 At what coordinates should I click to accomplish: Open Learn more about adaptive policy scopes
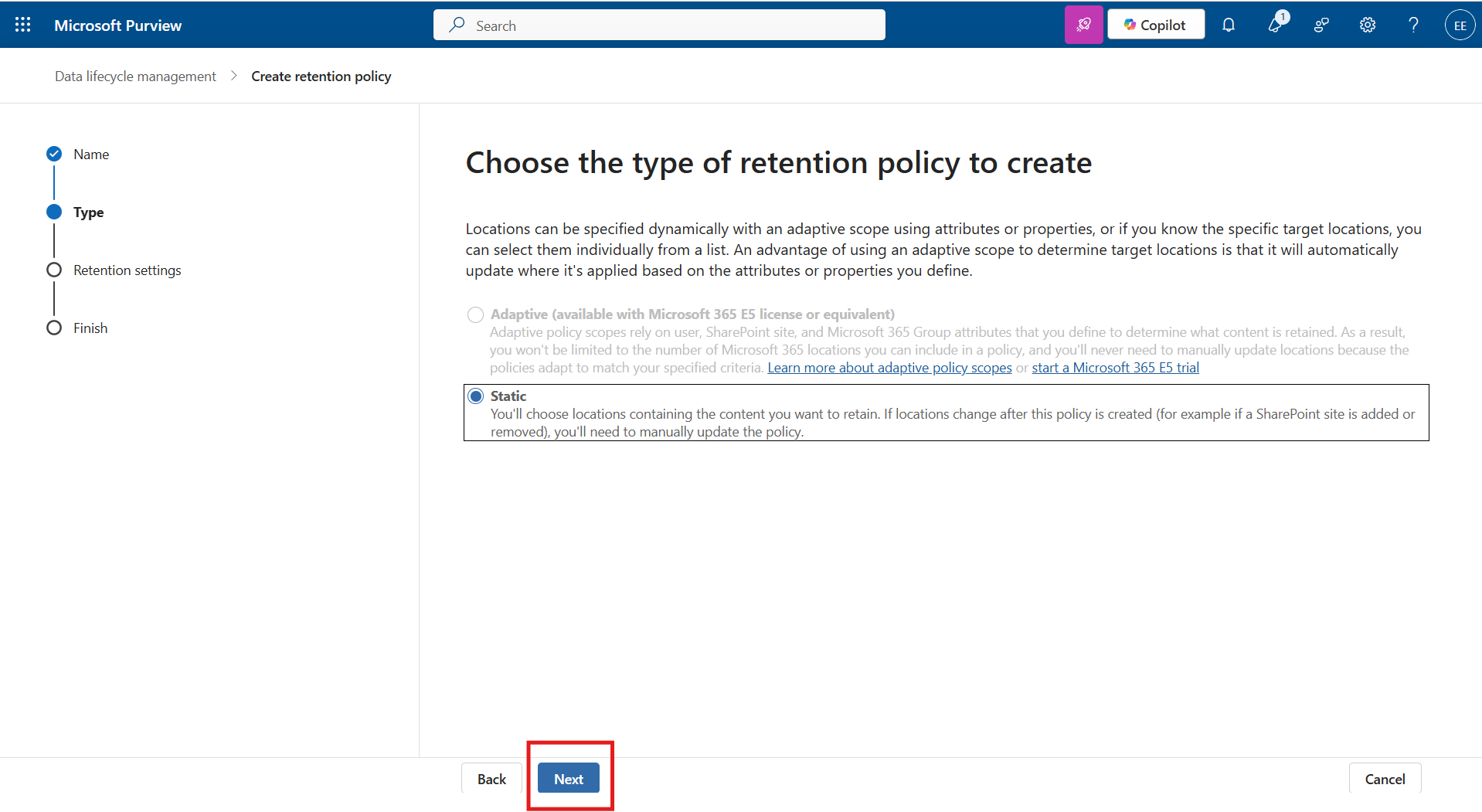pos(889,368)
